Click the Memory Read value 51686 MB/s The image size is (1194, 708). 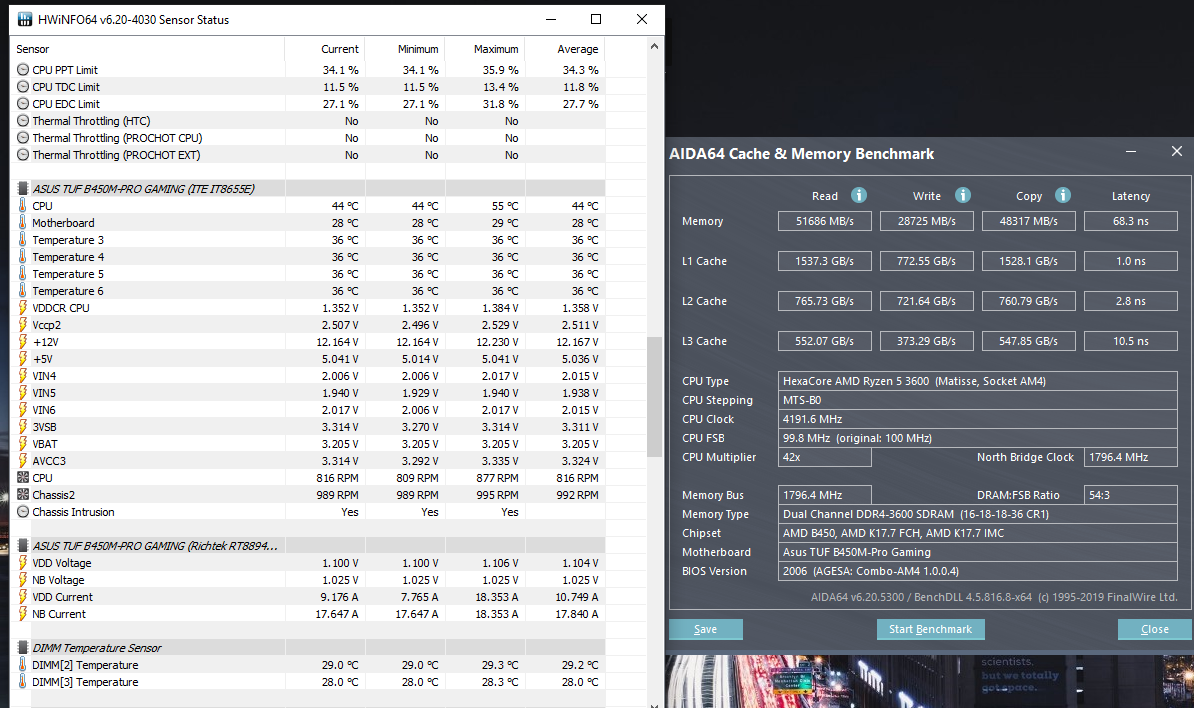[825, 221]
